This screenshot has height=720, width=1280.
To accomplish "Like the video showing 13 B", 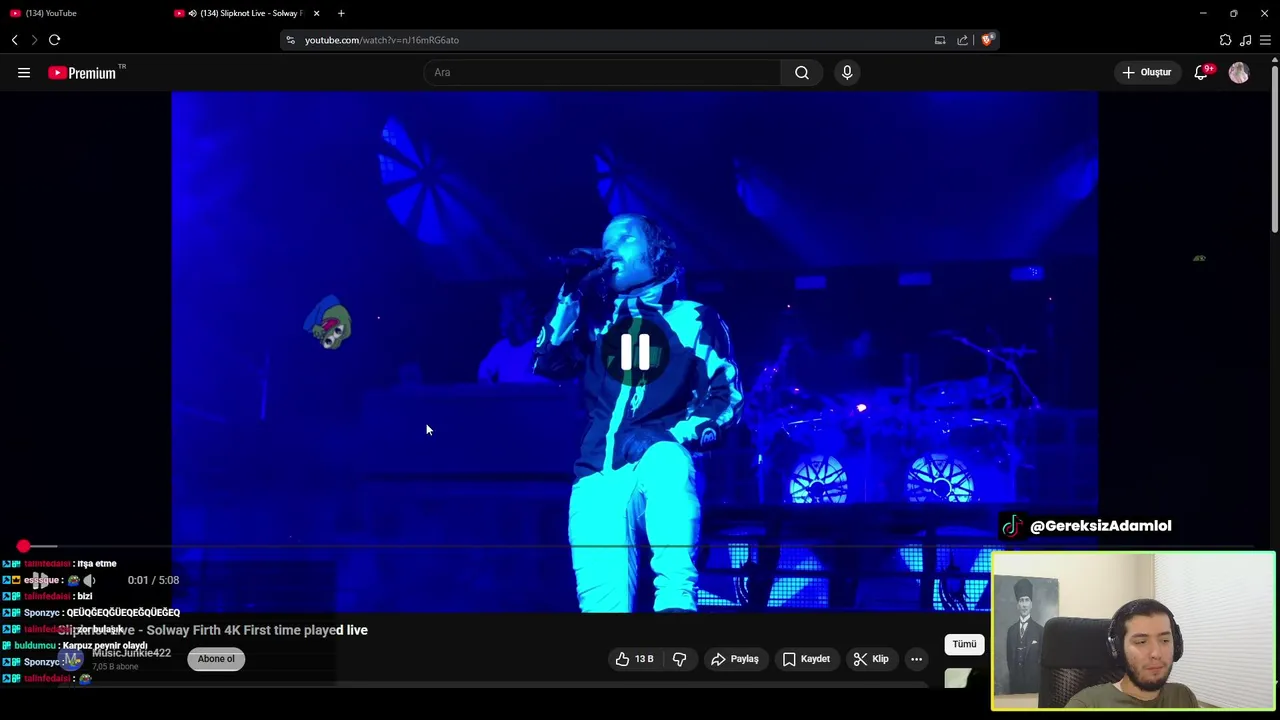I will [634, 659].
